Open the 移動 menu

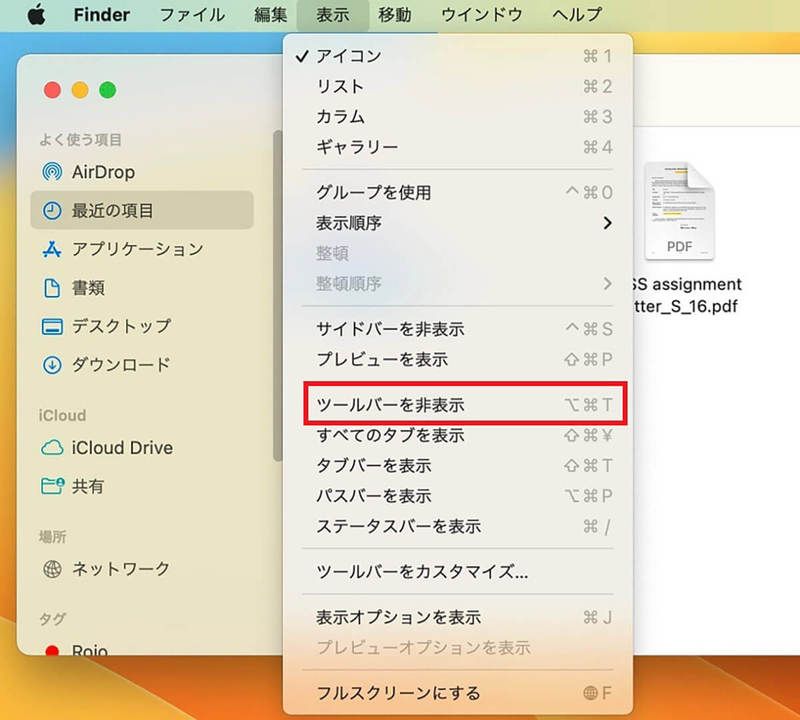(395, 15)
